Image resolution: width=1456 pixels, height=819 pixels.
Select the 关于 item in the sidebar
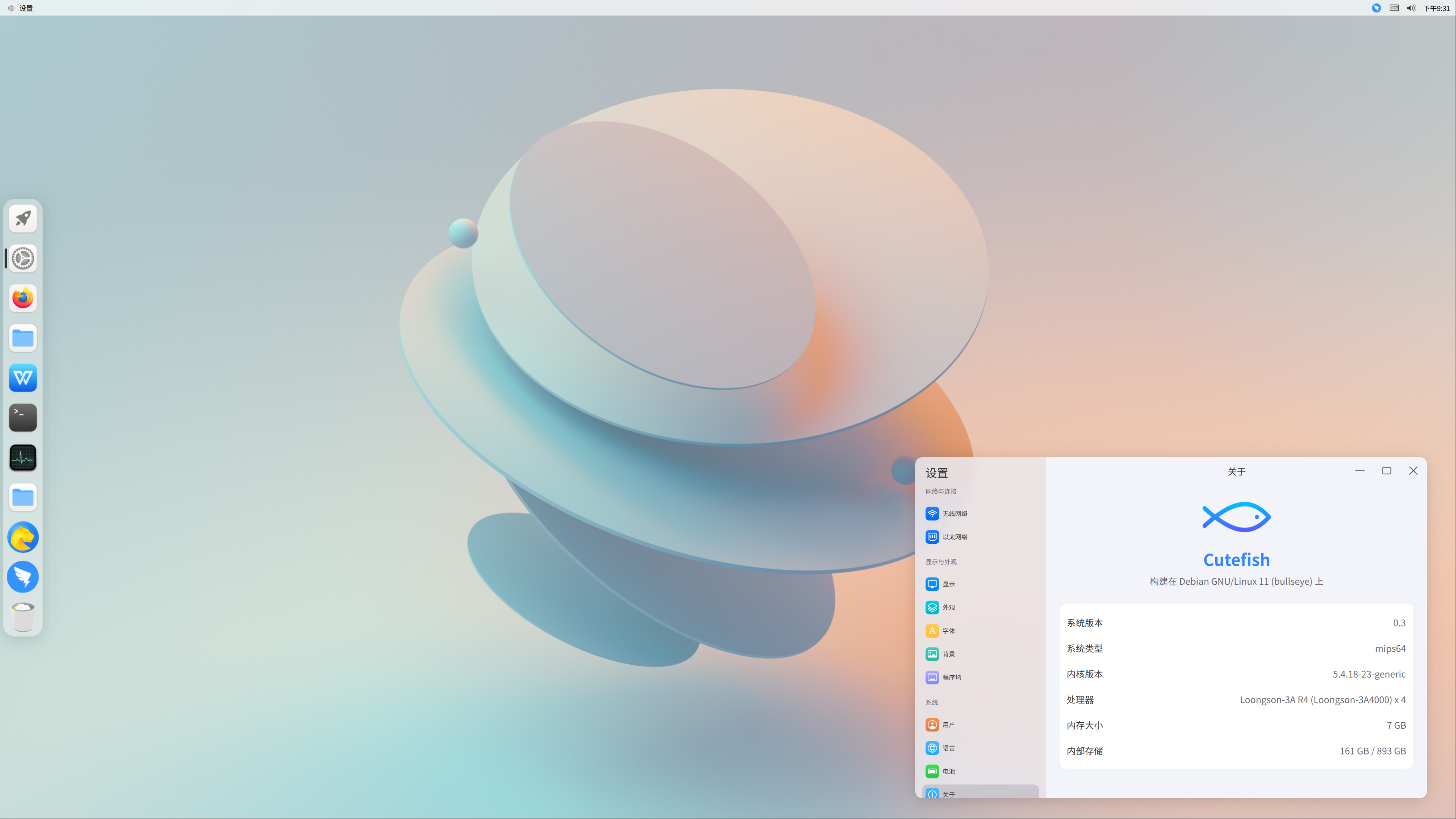[980, 791]
